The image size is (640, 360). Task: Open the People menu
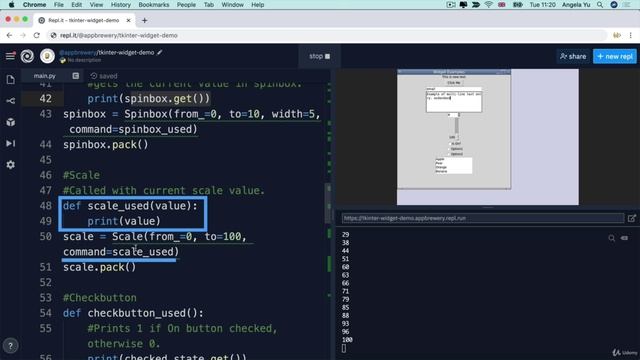[x=186, y=5]
